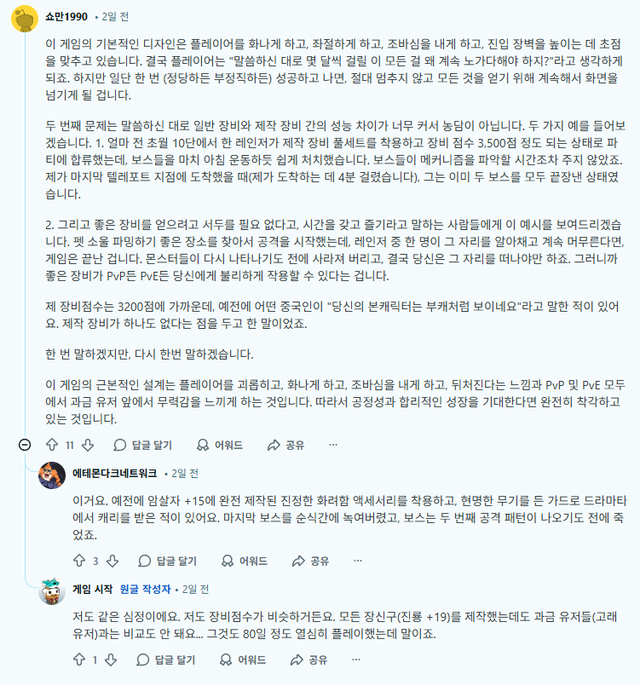Share the reply by 게임 시작
This screenshot has height=685, width=640.
click(x=309, y=660)
